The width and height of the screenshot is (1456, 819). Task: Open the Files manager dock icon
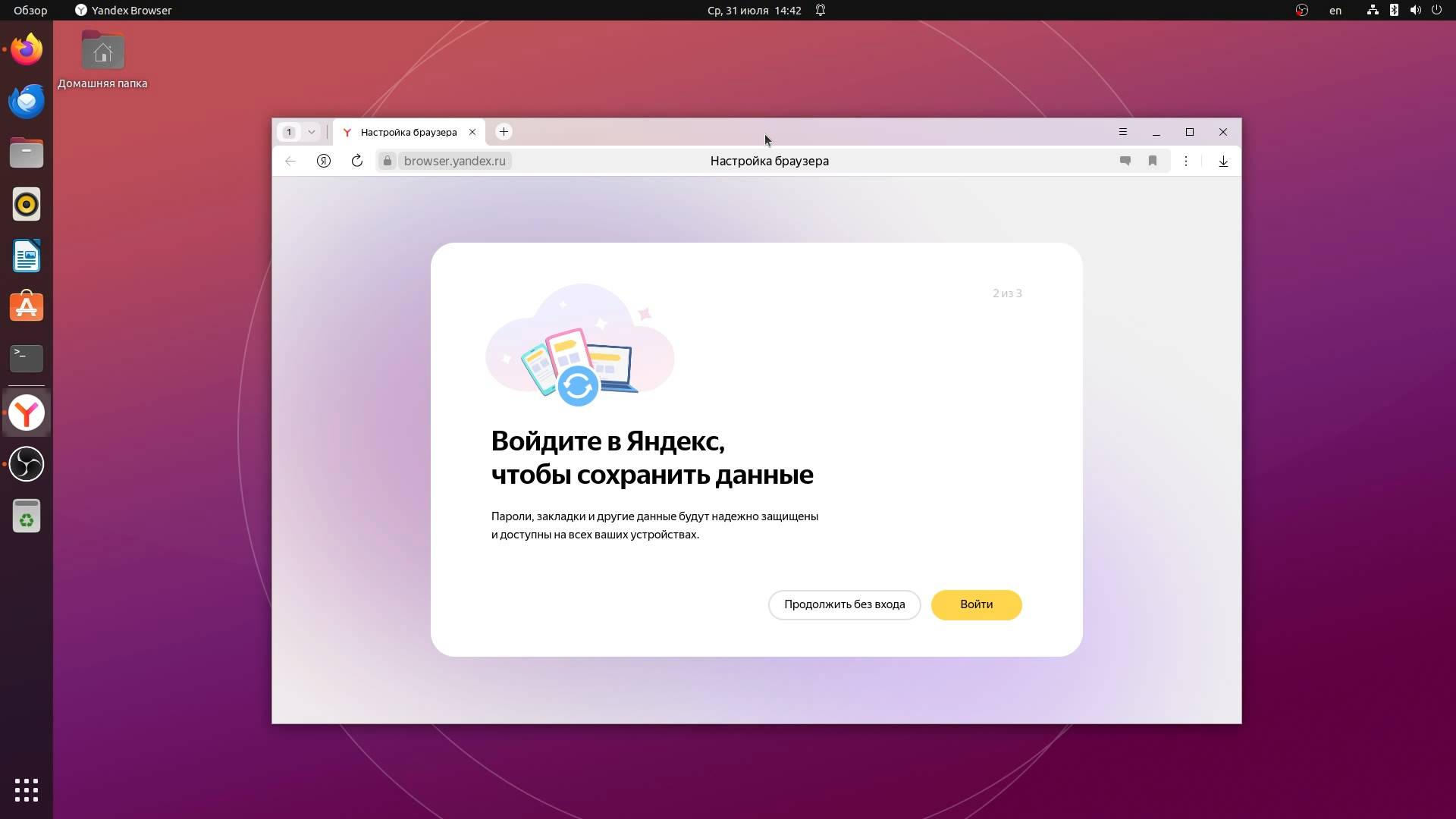click(x=27, y=153)
